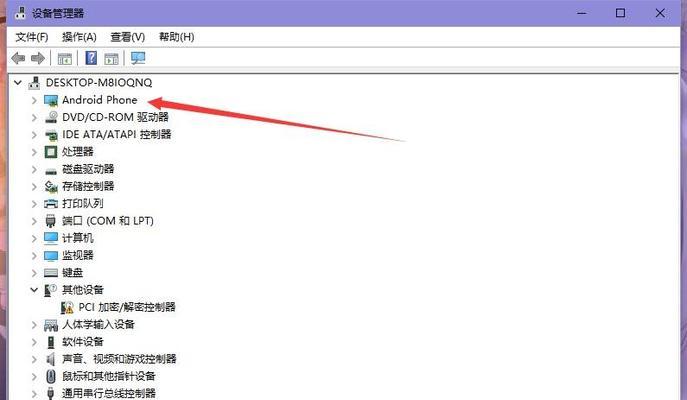
Task: Click the 键盘 keyboard icon
Action: [x=51, y=273]
